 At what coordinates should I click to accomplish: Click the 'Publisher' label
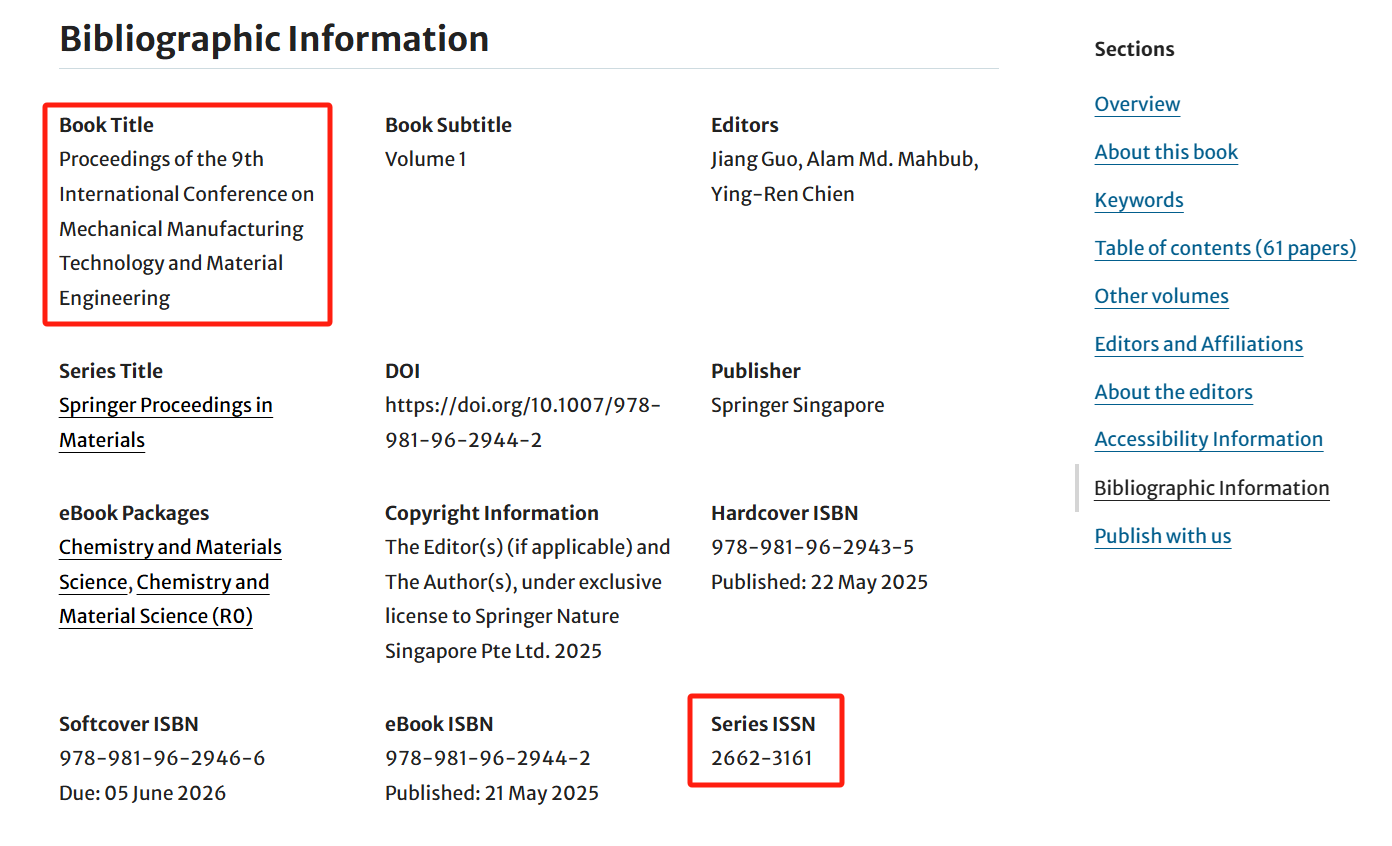click(x=756, y=371)
